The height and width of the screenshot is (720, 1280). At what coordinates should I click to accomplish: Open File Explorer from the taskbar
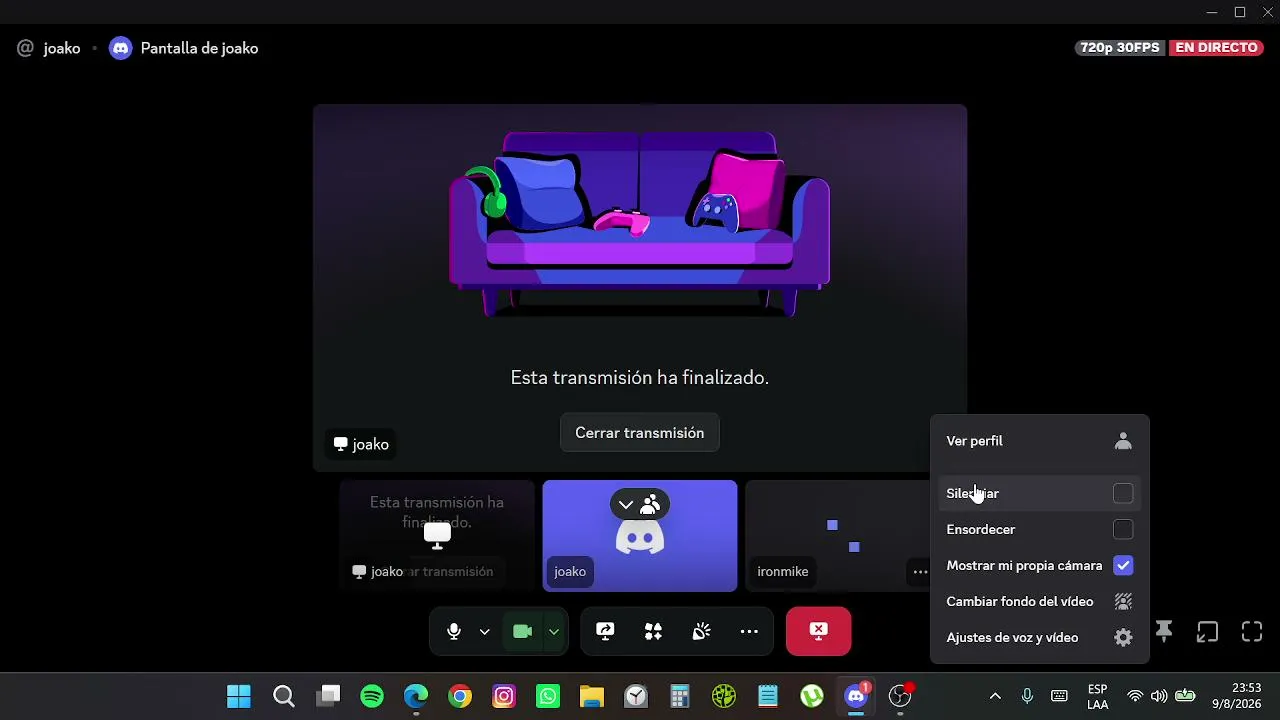592,696
